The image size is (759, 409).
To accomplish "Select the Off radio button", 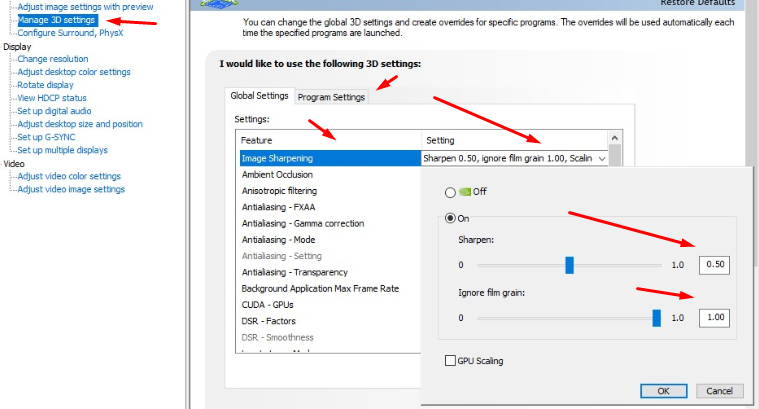I will 451,192.
